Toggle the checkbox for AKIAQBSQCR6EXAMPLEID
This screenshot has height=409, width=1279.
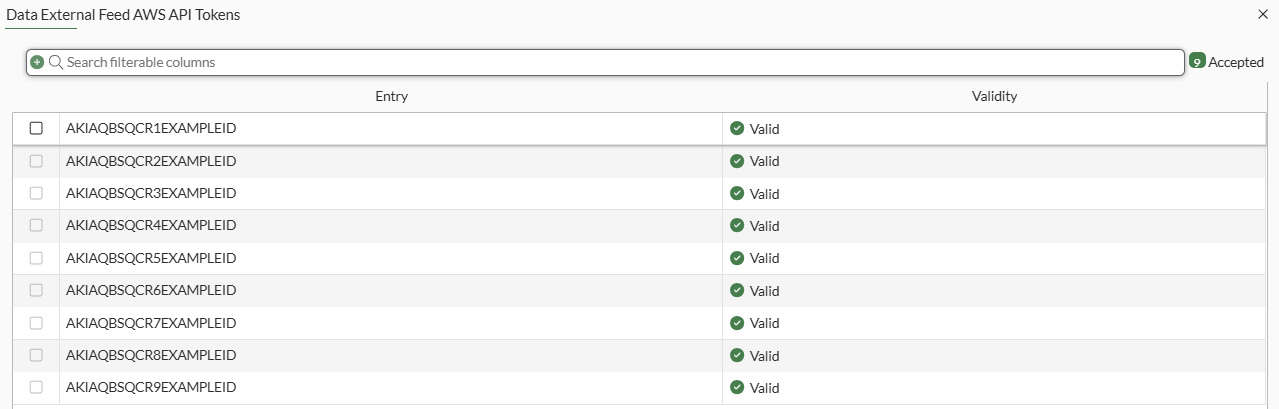[x=36, y=290]
